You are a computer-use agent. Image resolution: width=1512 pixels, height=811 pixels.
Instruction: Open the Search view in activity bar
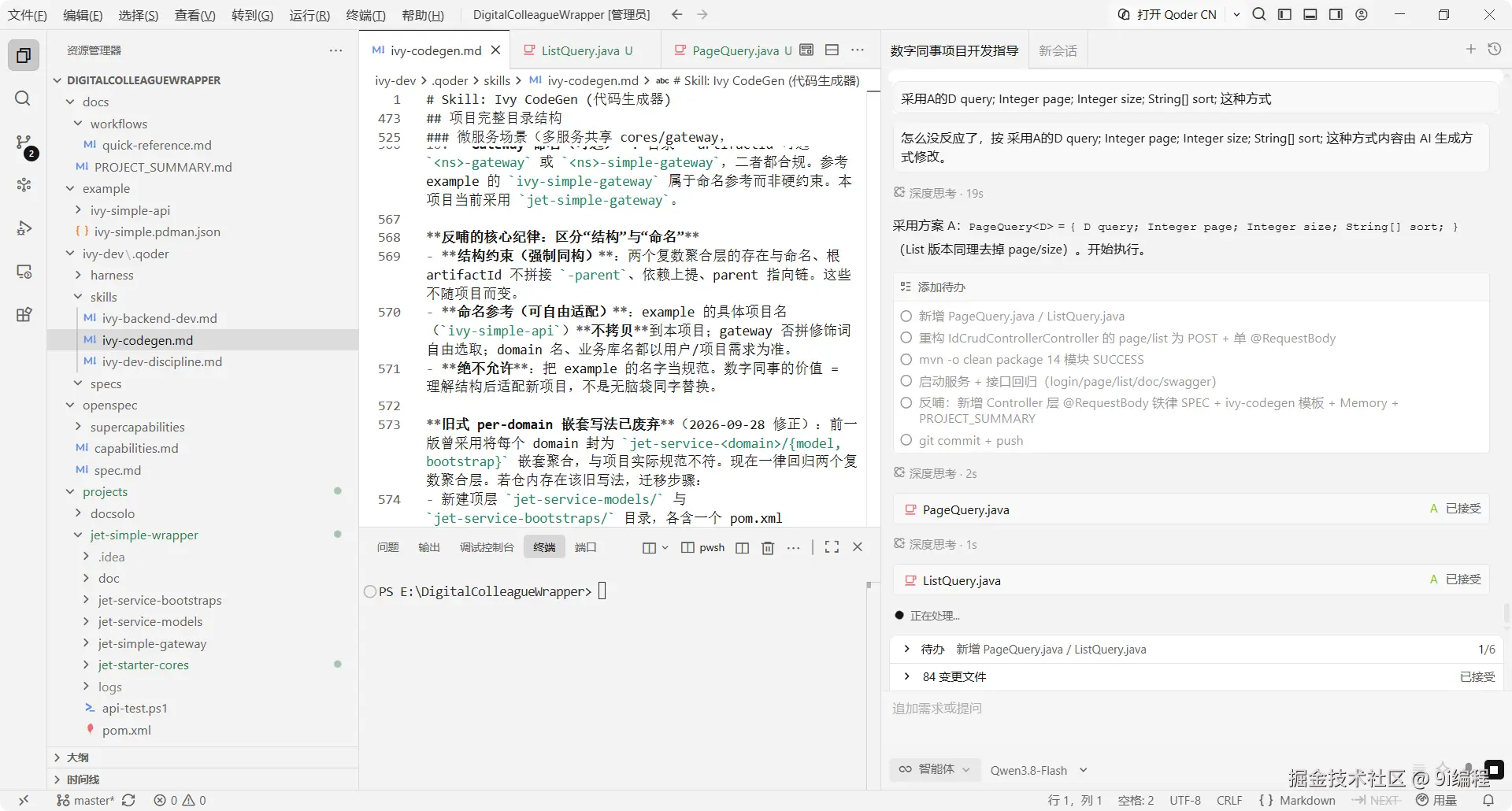[24, 98]
